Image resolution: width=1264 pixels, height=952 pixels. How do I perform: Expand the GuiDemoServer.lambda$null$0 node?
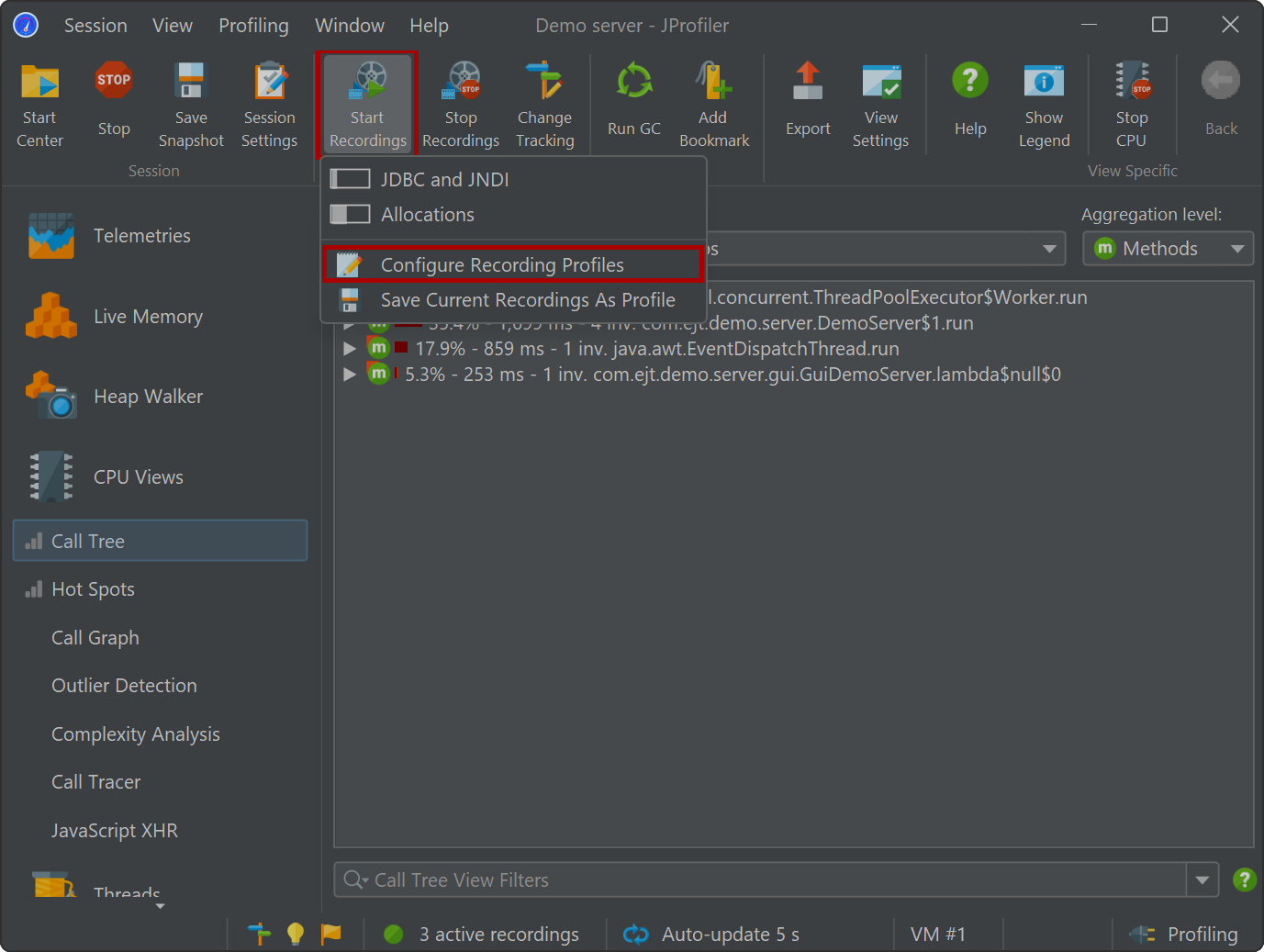coord(349,375)
